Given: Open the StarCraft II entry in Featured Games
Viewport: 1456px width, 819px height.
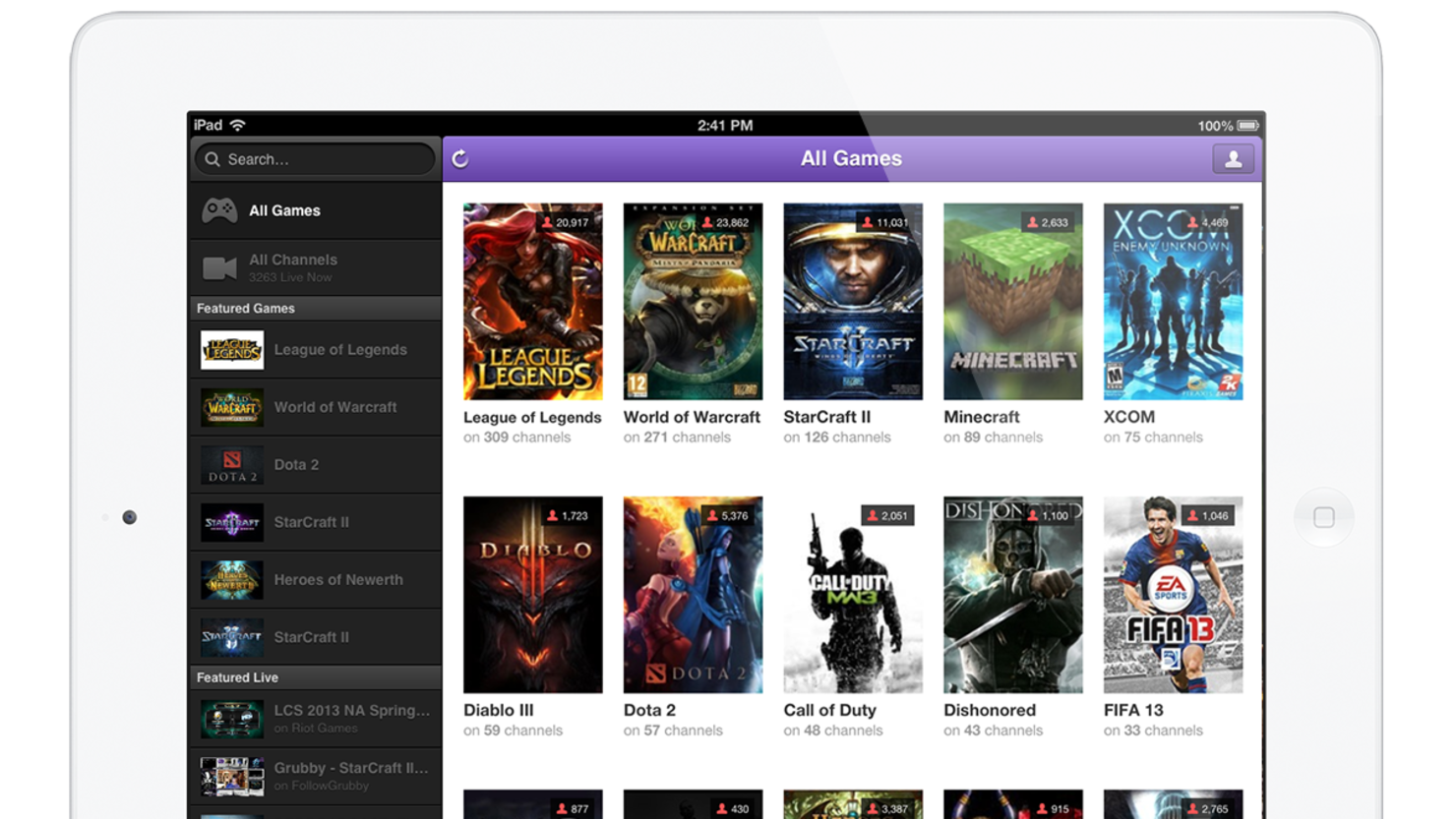Looking at the screenshot, I should pos(230,522).
